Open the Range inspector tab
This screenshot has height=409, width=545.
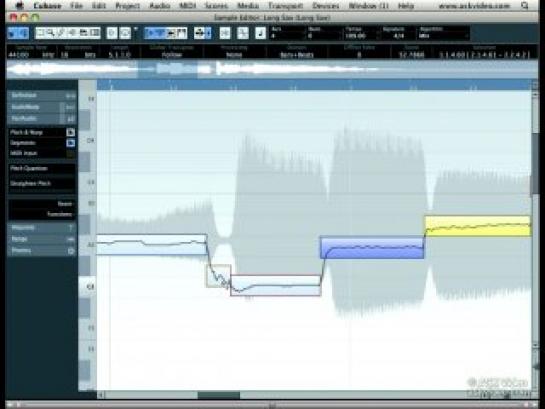pyautogui.click(x=42, y=239)
